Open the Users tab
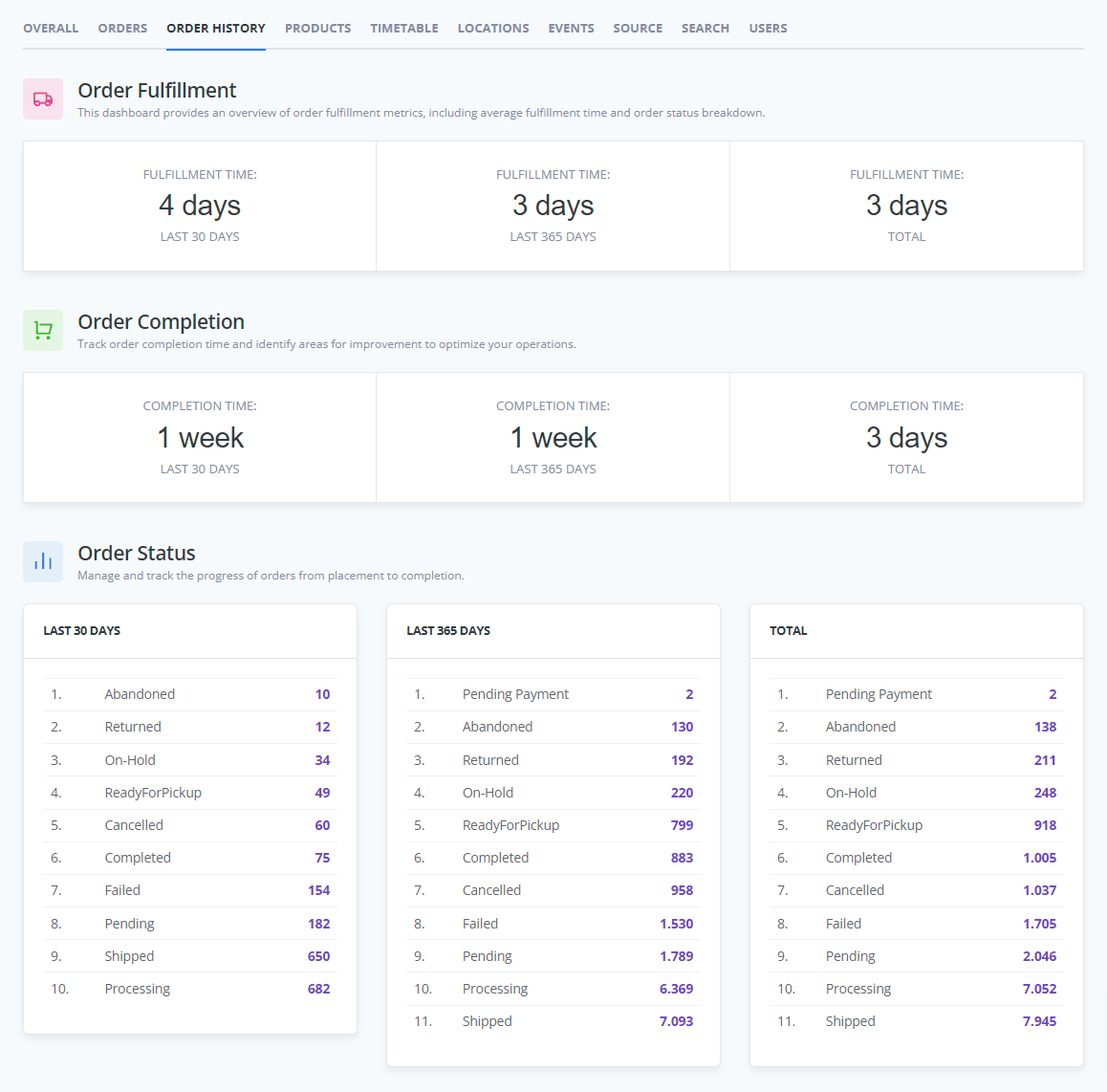 pyautogui.click(x=769, y=29)
